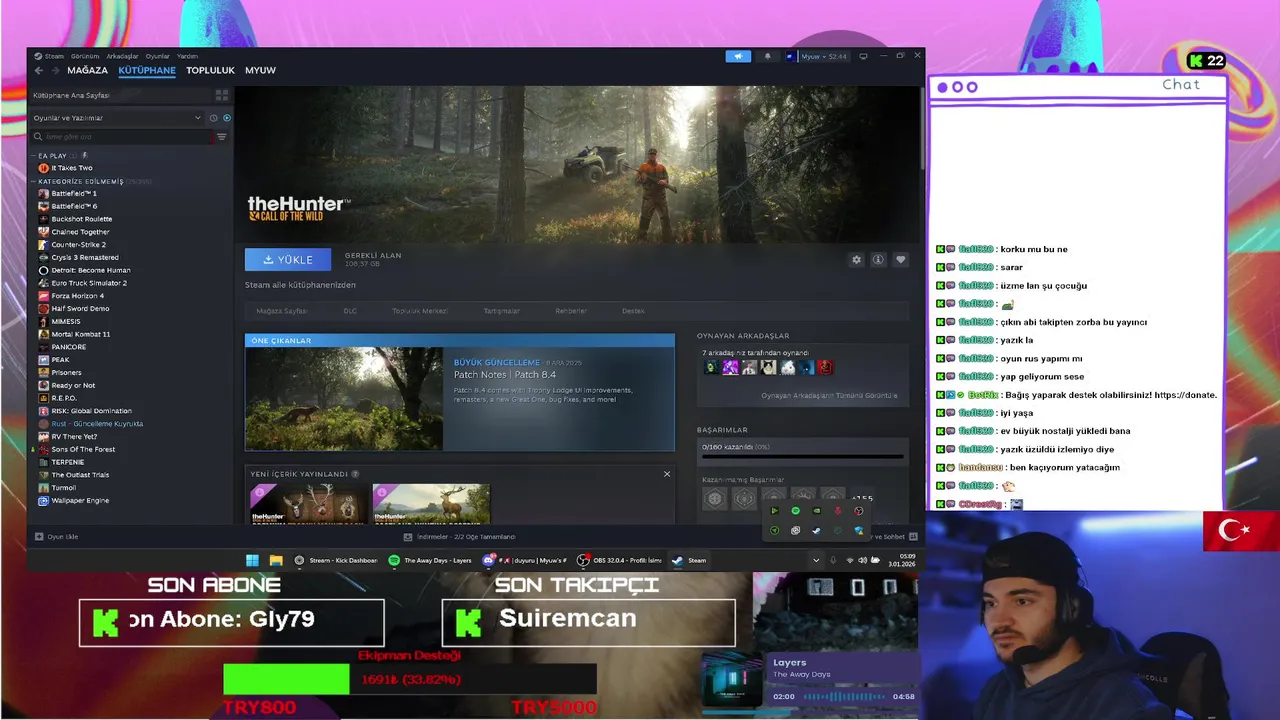Click Kütüphane Ana Sayfası button

[x=120, y=95]
